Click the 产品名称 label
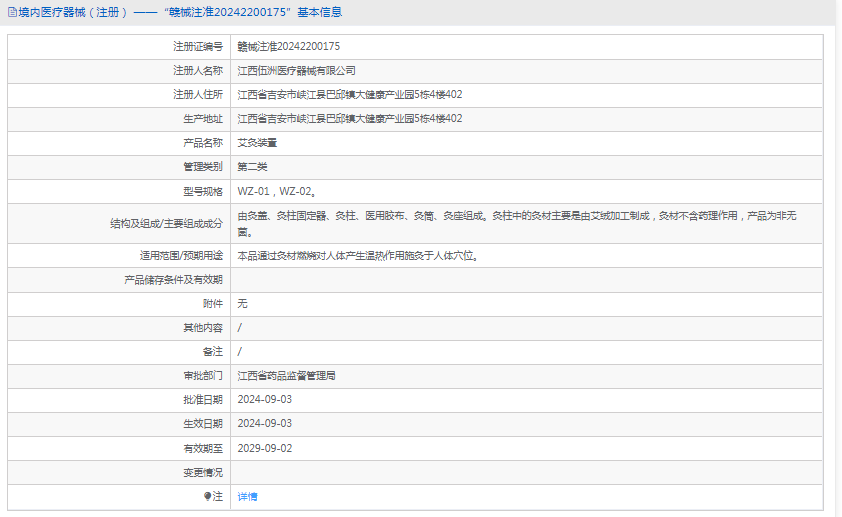The height and width of the screenshot is (517, 842). coord(203,143)
